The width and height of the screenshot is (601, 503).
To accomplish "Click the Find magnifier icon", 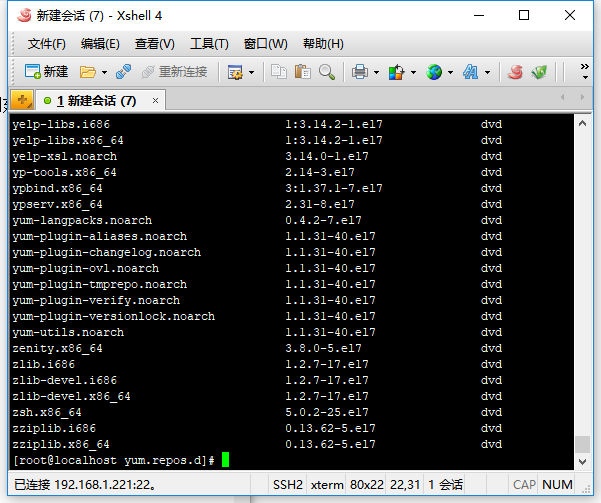I will pos(327,72).
